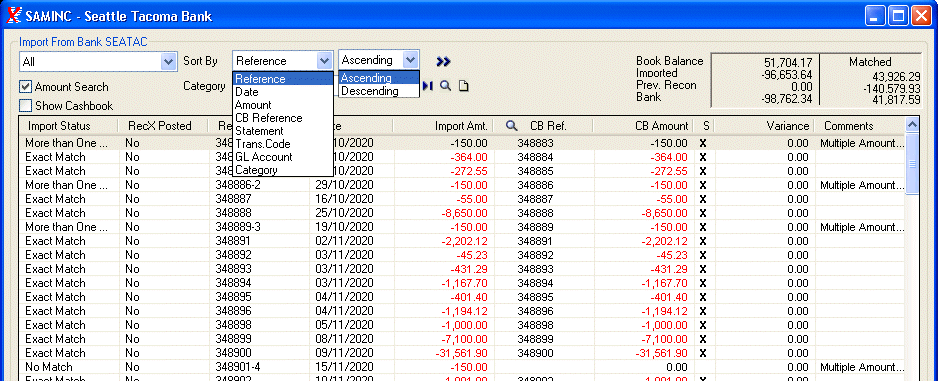The height and width of the screenshot is (381, 940).
Task: Click the SAMINC application icon in title bar
Action: click(14, 16)
